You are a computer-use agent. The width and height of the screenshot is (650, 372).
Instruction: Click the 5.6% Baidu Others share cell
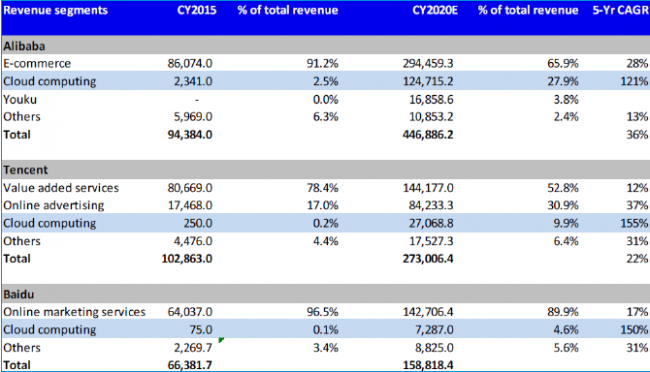click(566, 348)
